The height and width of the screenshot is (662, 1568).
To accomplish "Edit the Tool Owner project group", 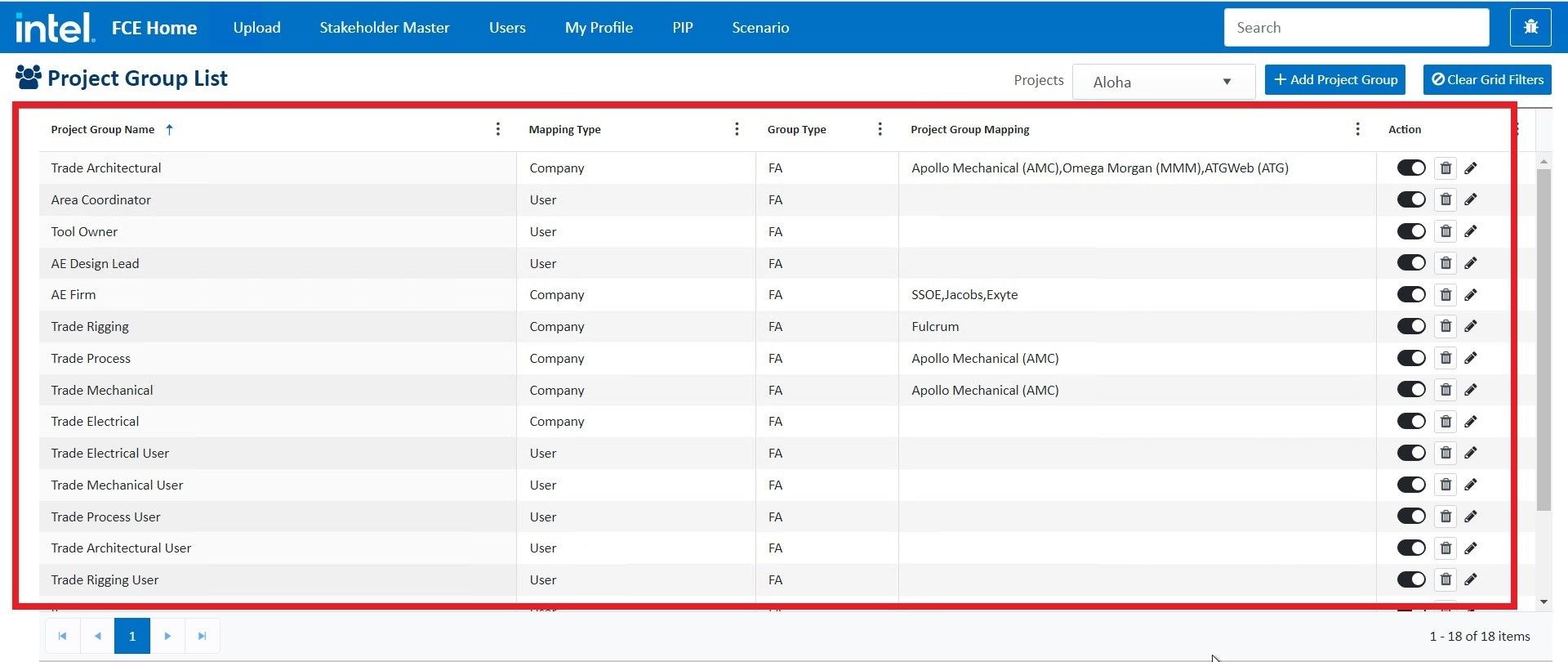I will pyautogui.click(x=1471, y=232).
